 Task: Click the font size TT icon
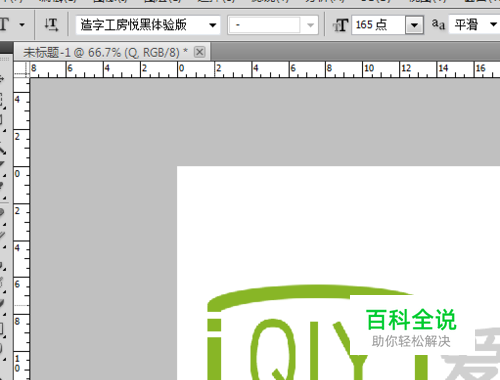click(x=340, y=25)
